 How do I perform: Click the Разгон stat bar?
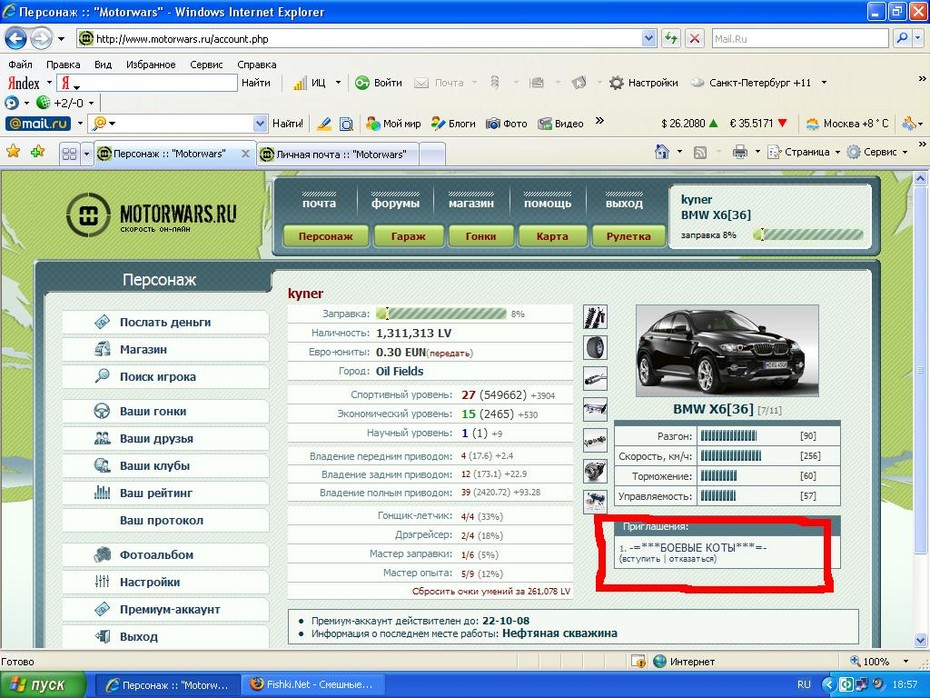coord(728,436)
